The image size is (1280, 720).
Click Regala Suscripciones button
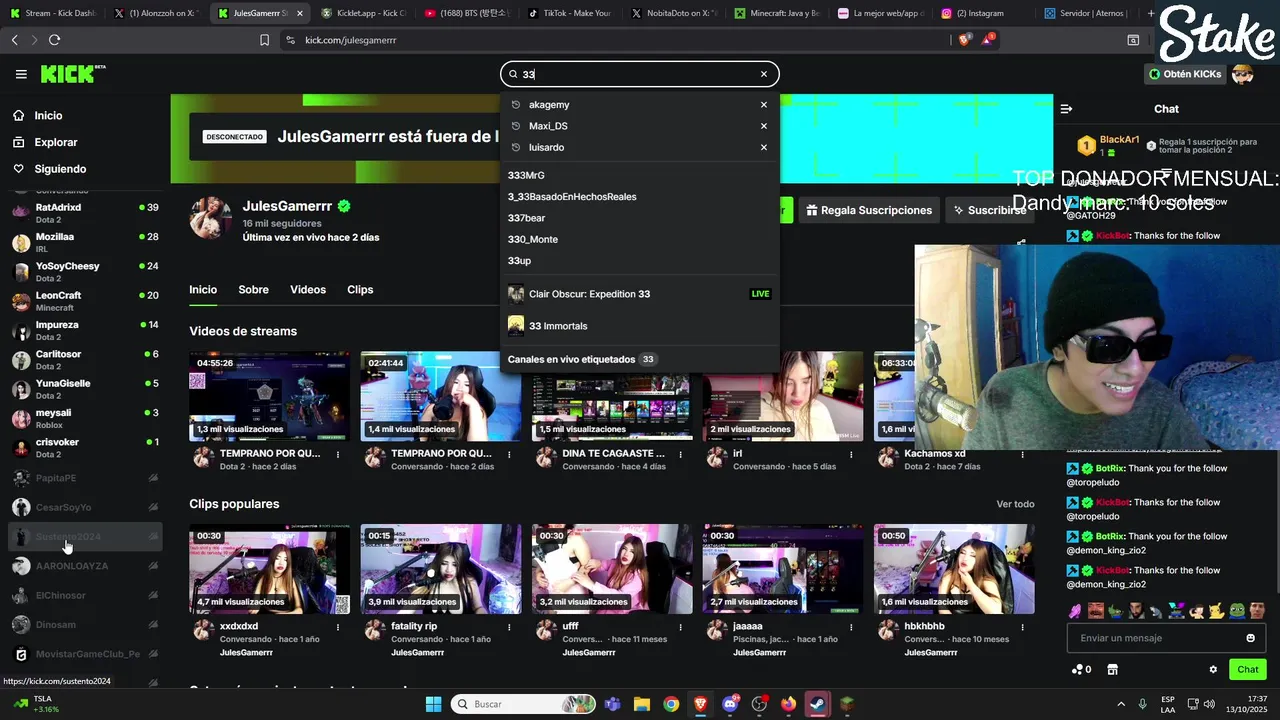pos(869,210)
